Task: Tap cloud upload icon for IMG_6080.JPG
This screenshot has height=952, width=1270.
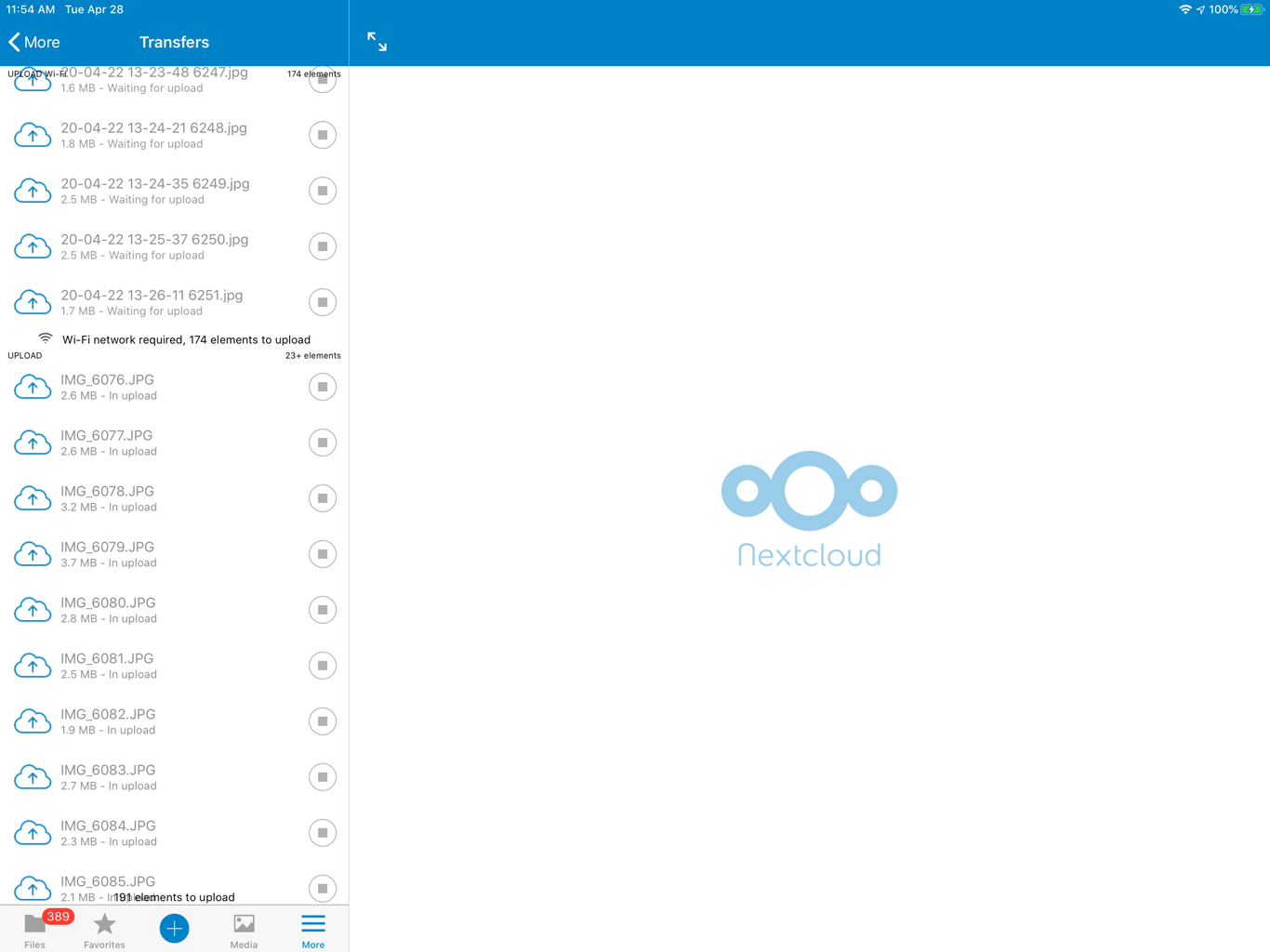Action: point(33,610)
